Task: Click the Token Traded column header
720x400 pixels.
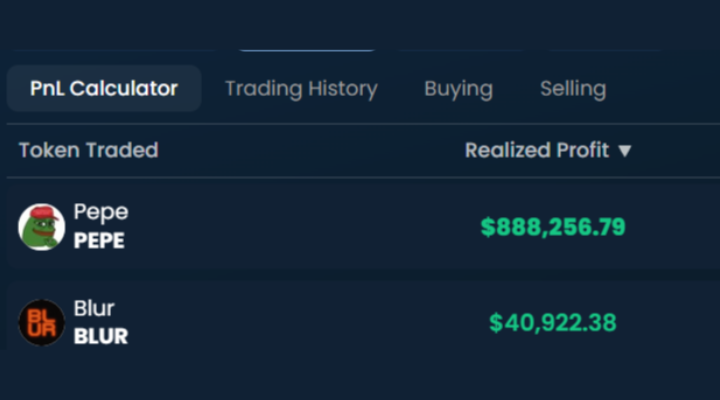Action: [x=88, y=151]
